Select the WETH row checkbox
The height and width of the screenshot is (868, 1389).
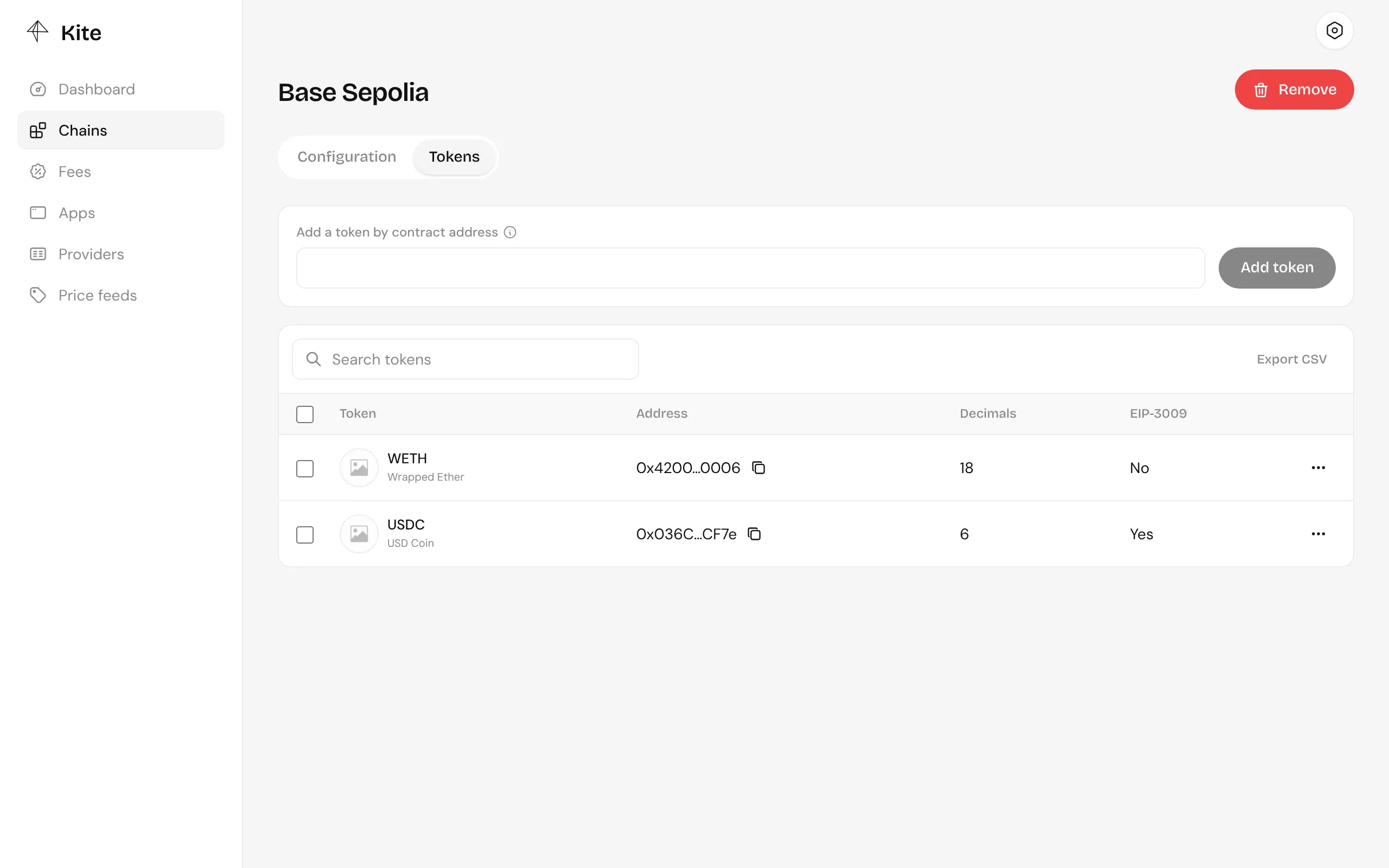(305, 468)
